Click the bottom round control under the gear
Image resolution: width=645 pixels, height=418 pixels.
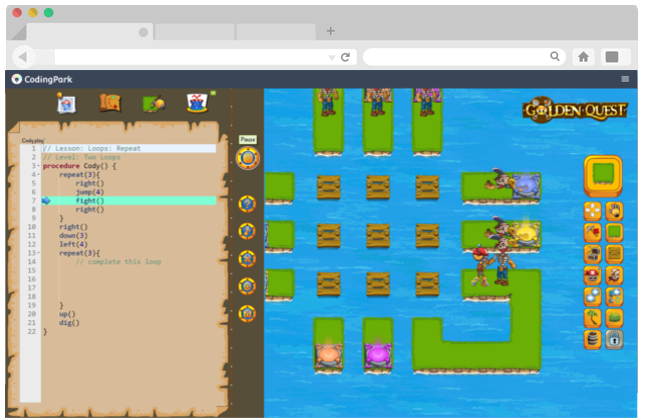tap(247, 314)
